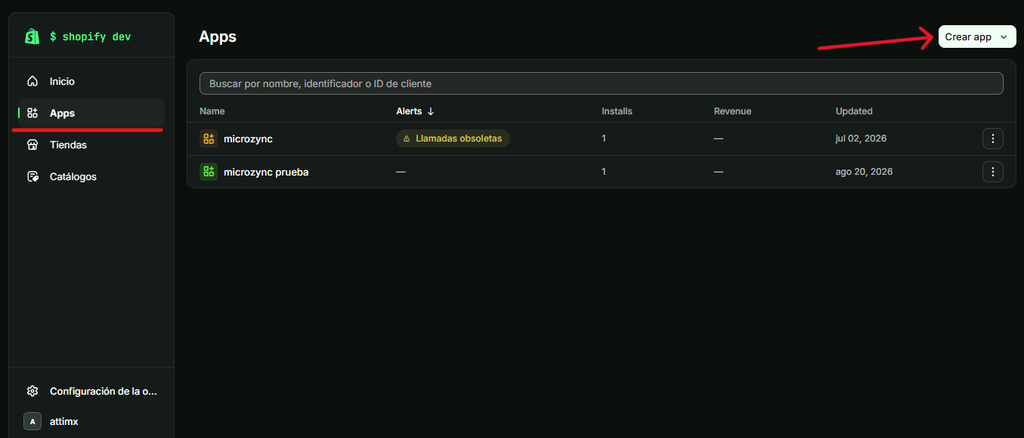This screenshot has height=438, width=1024.
Task: Open the three-dot menu for microzync
Action: pos(993,138)
